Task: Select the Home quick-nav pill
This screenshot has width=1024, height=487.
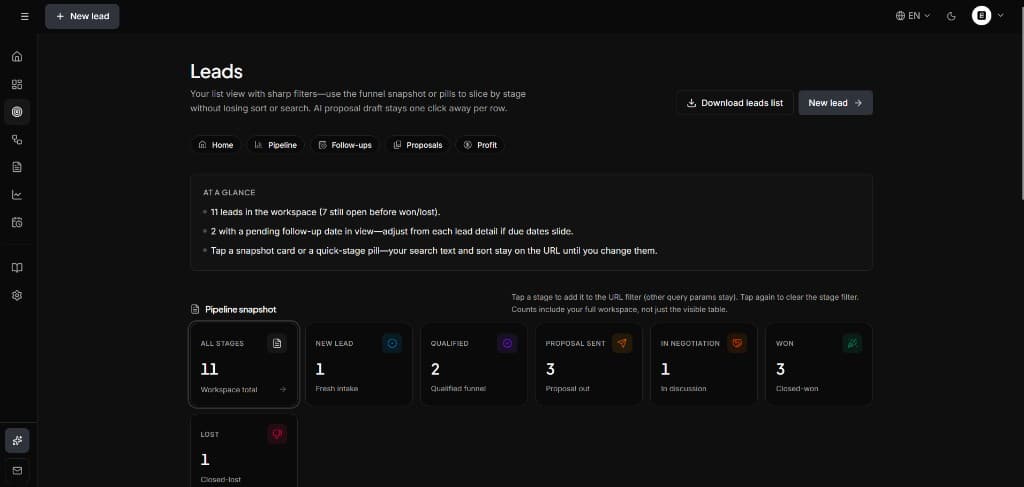Action: coord(216,145)
